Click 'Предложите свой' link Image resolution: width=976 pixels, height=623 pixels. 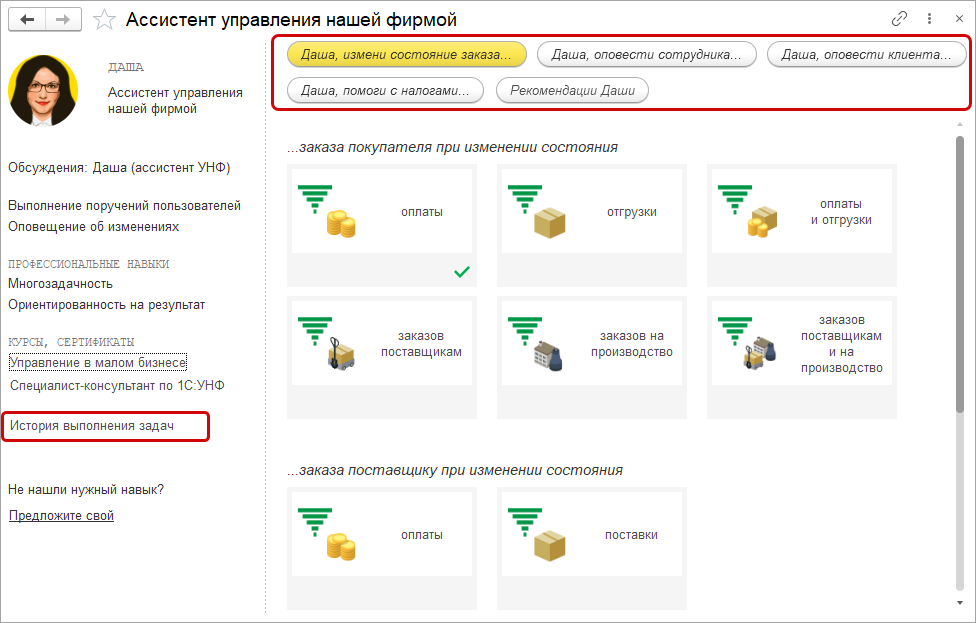click(61, 515)
